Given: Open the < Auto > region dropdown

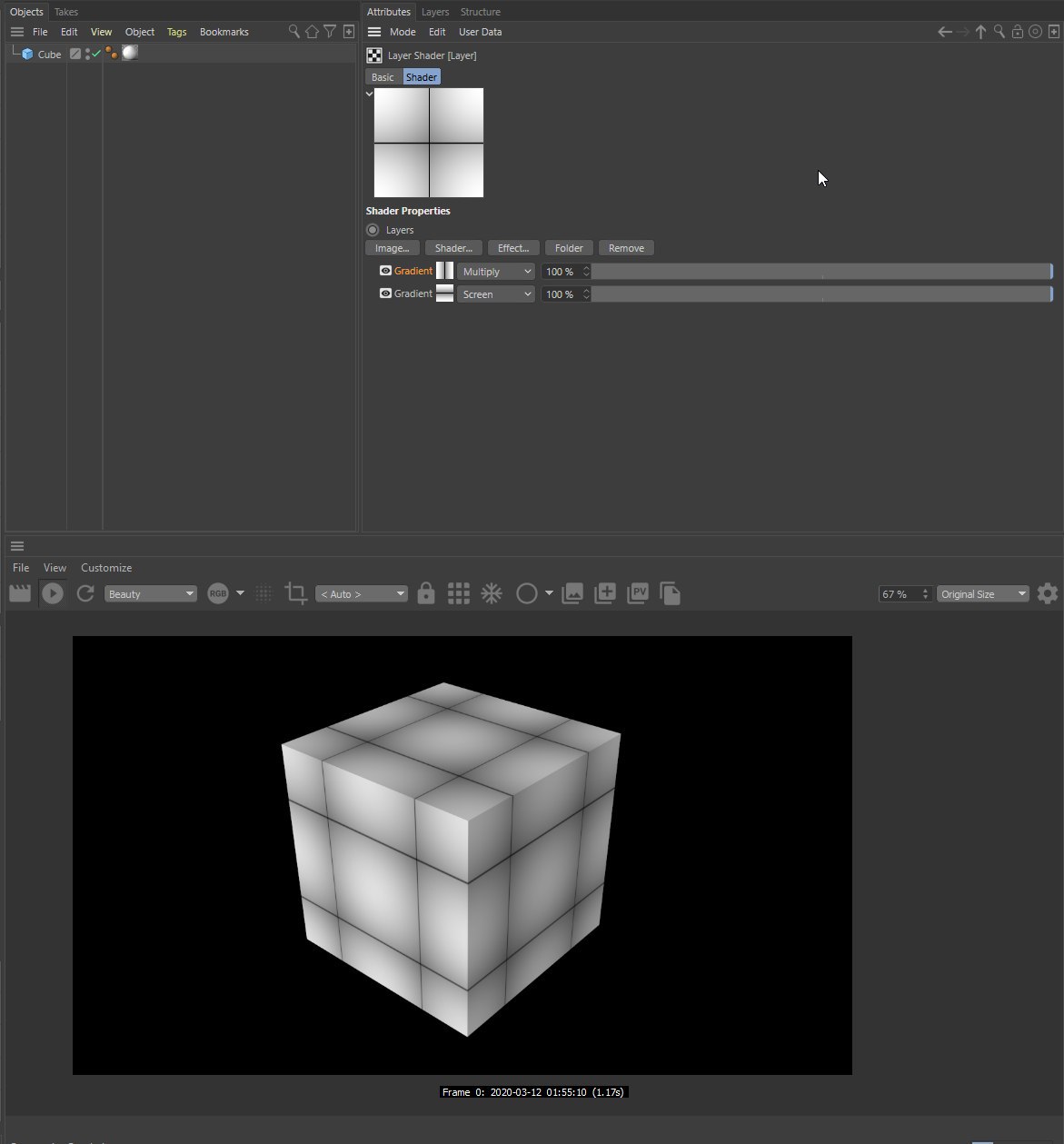Looking at the screenshot, I should [362, 594].
